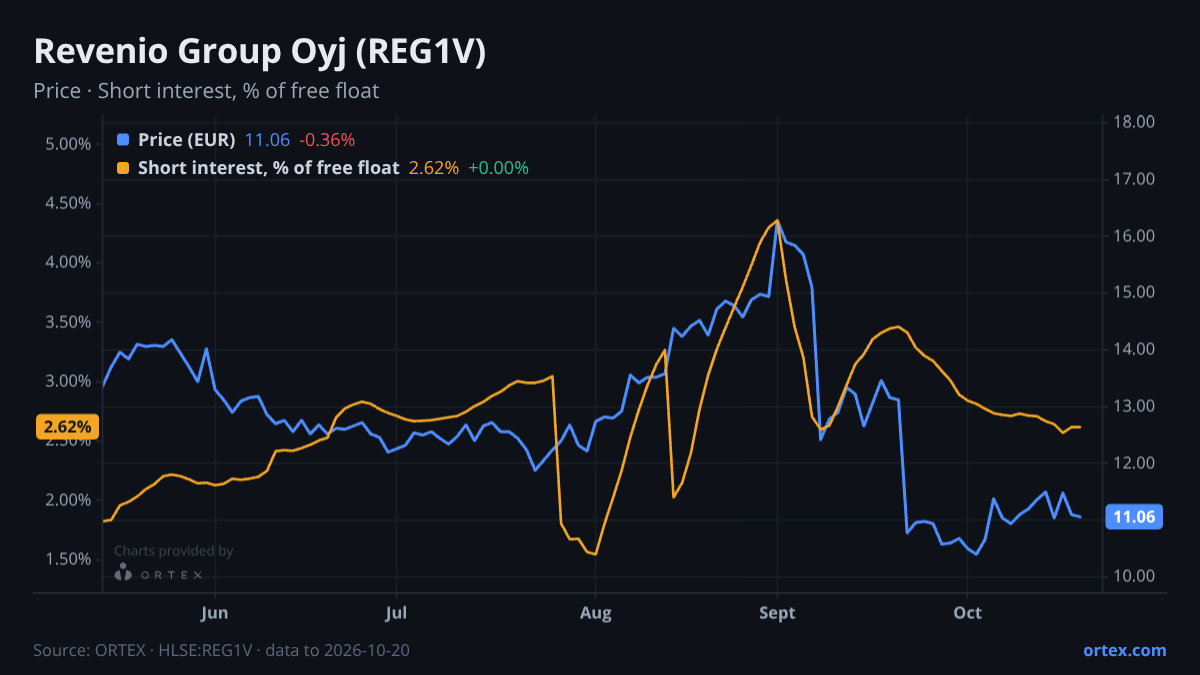Click the orange 2.62% axis marker
1200x675 pixels.
pyautogui.click(x=67, y=427)
